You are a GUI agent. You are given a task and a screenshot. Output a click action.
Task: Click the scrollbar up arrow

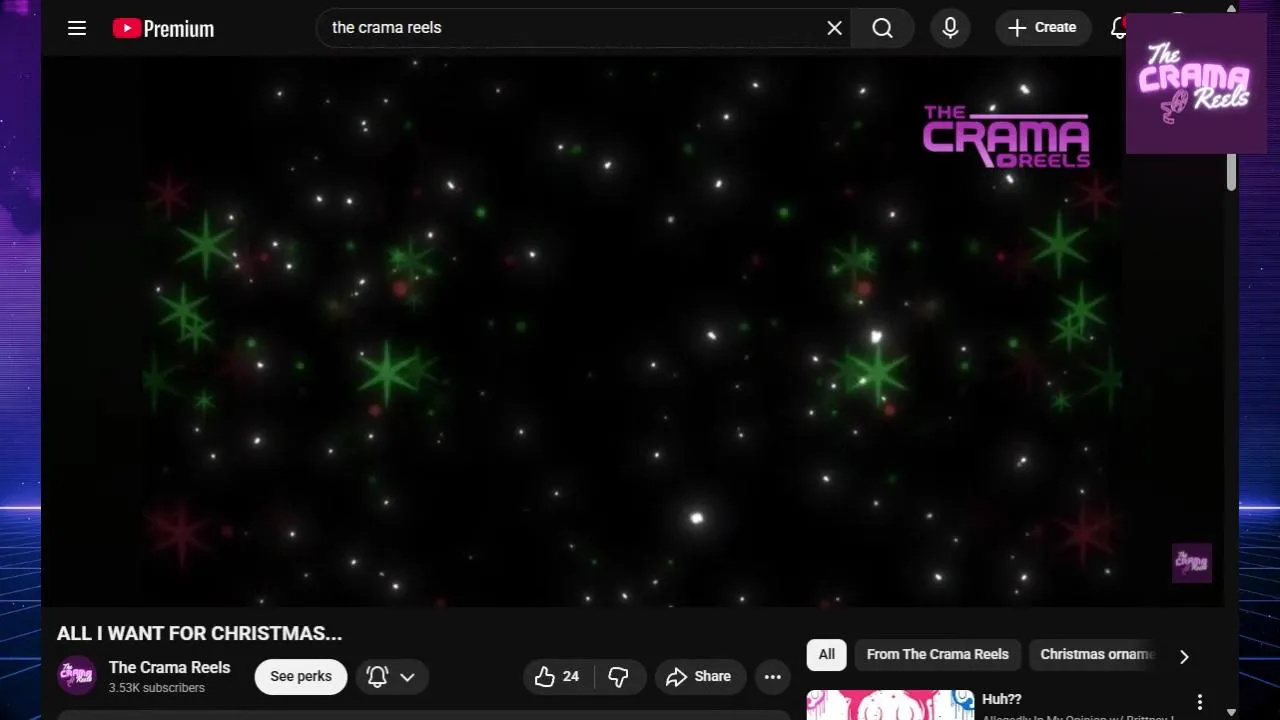click(1231, 8)
